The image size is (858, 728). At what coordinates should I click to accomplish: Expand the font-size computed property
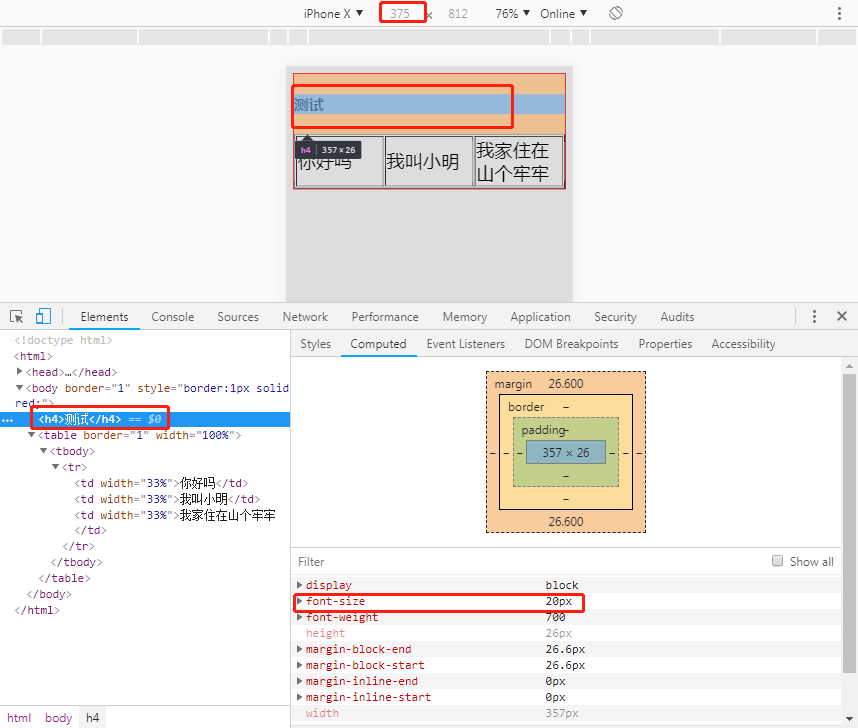coord(299,601)
